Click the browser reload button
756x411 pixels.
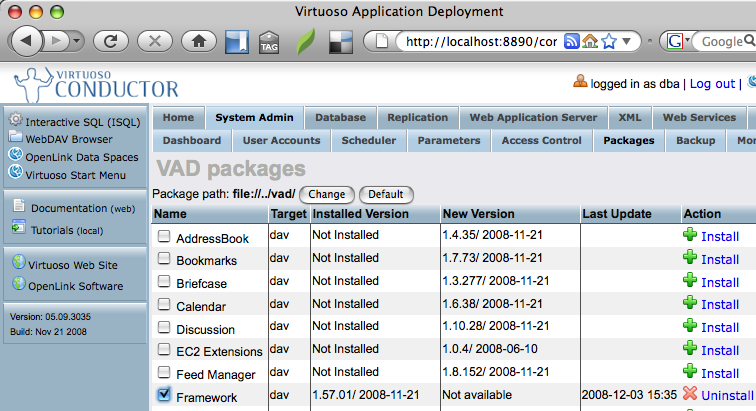pos(111,42)
